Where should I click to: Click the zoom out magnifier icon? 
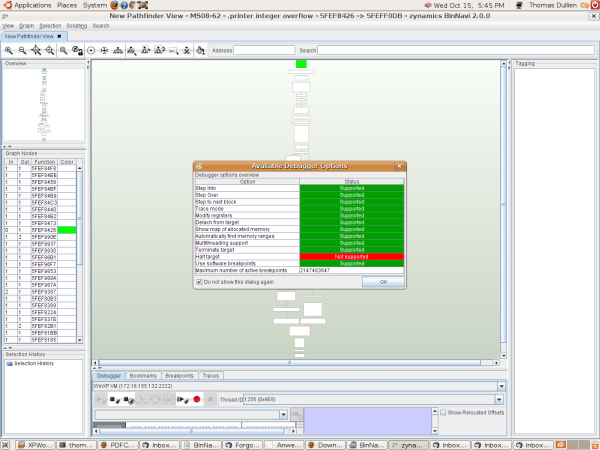[x=23, y=49]
